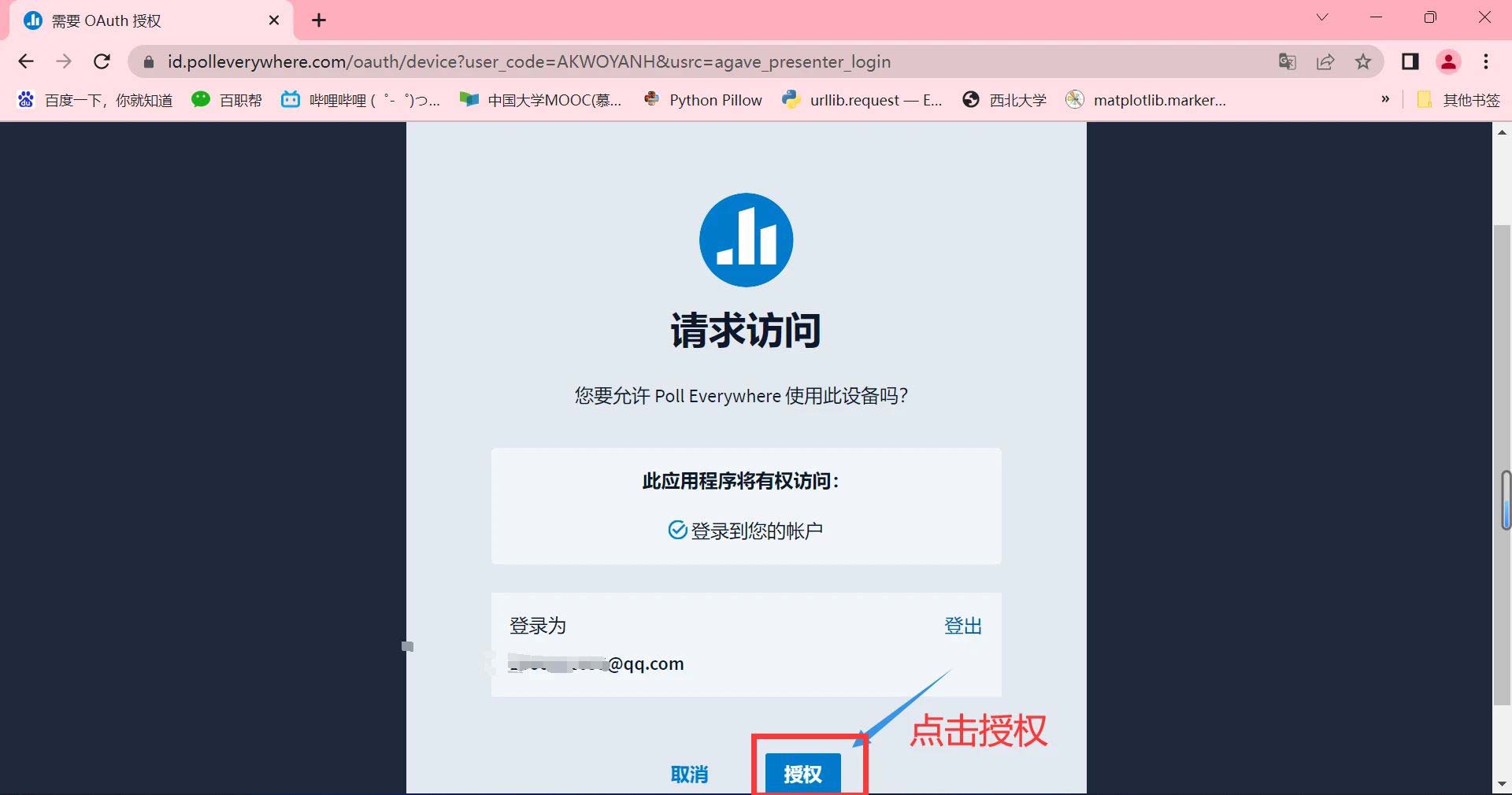Click the 登录到您的帐户 checkmark icon

point(677,530)
